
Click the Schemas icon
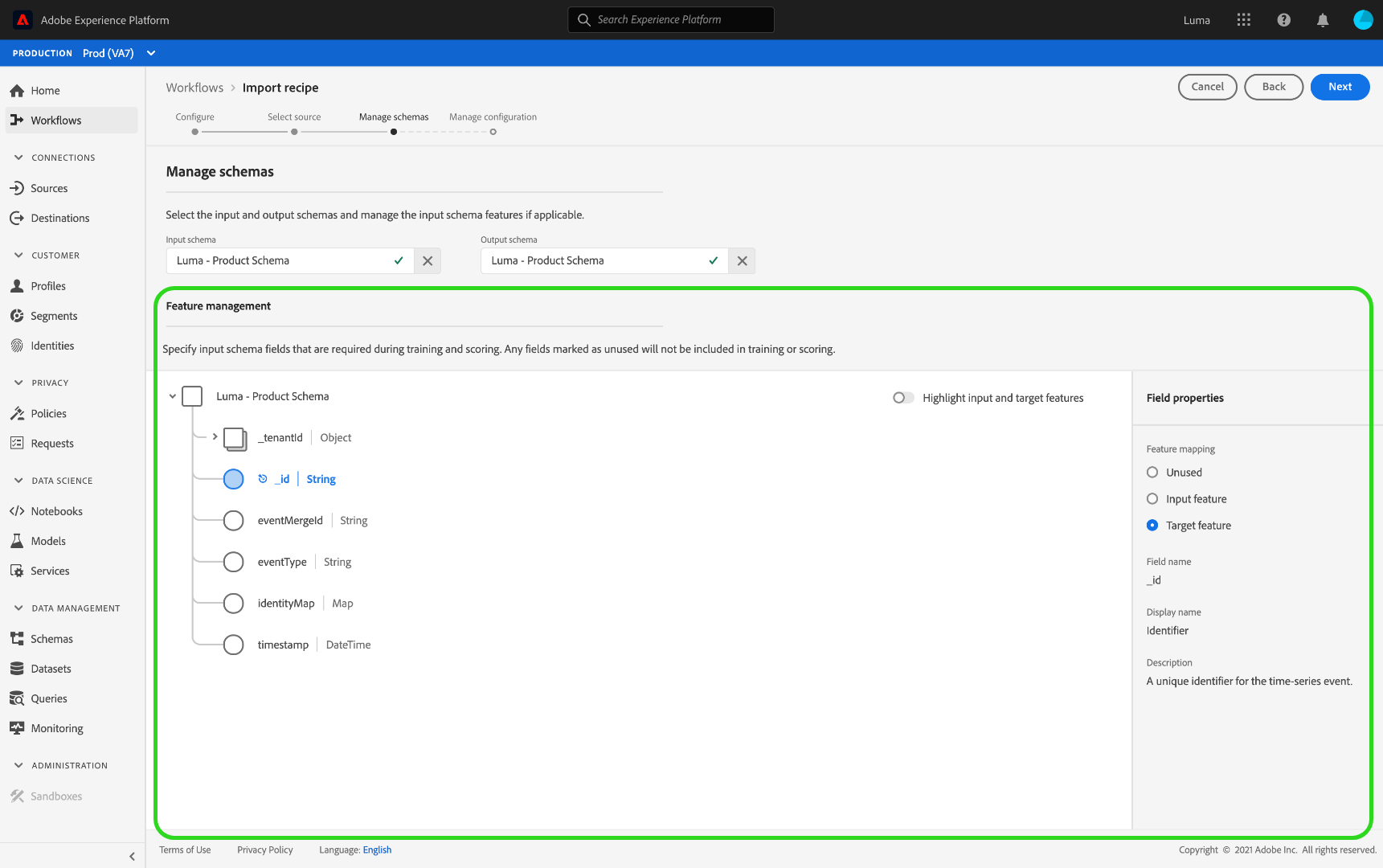[x=17, y=639]
